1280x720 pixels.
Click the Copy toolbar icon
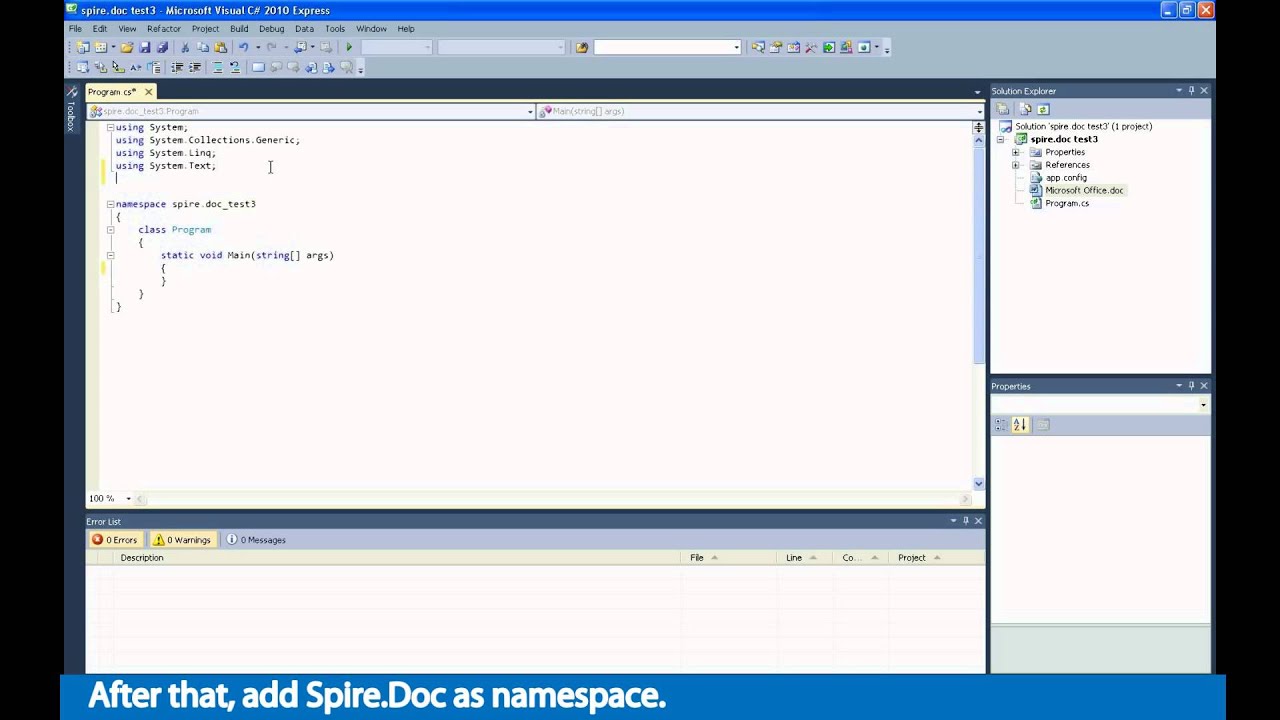[203, 47]
